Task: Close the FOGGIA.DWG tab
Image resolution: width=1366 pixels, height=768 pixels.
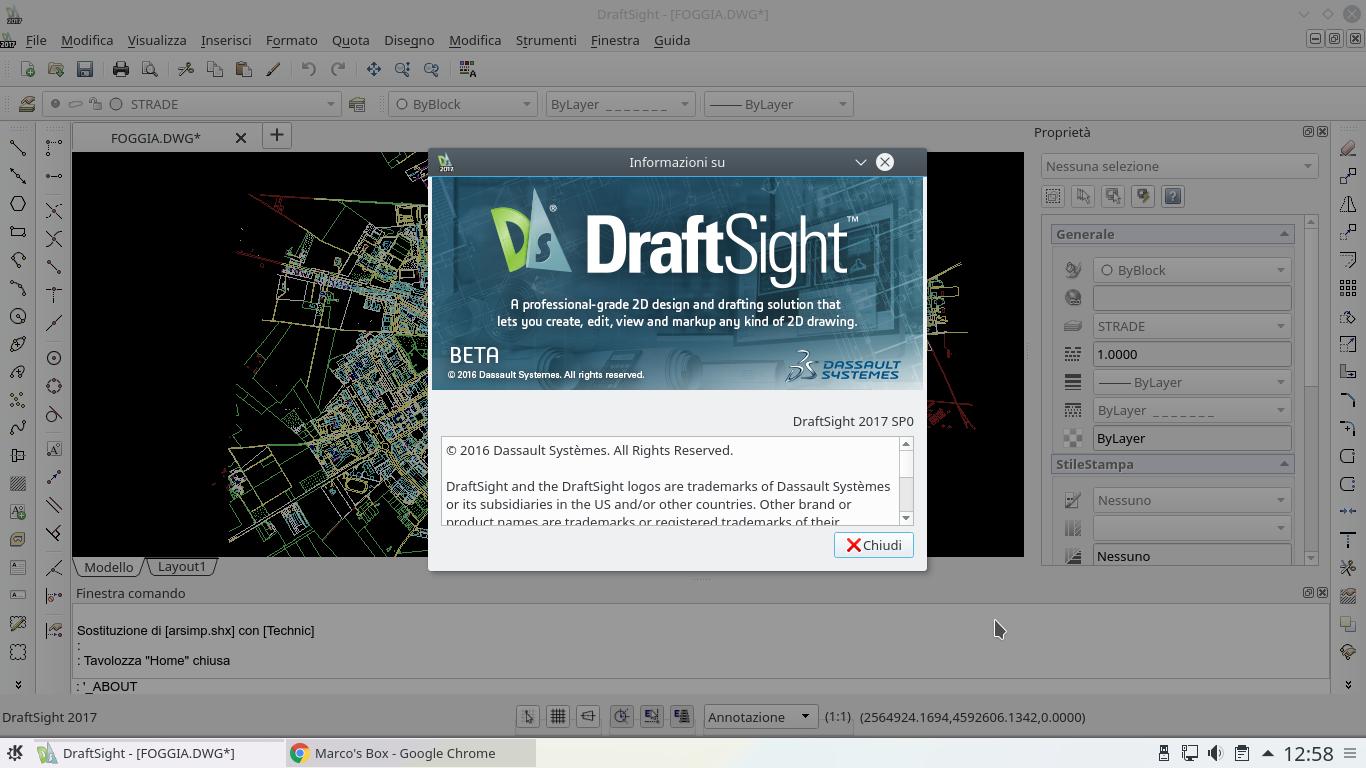Action: tap(241, 138)
